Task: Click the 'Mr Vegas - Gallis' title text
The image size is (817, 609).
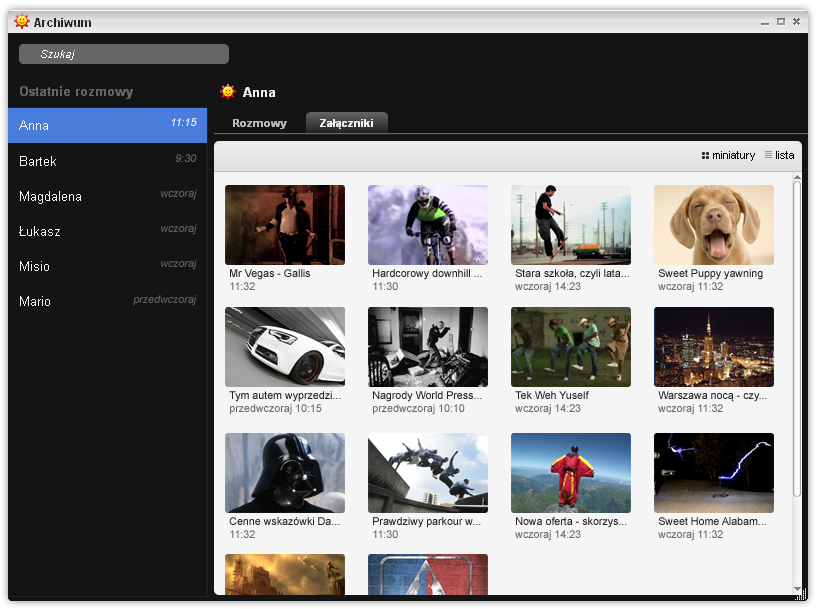Action: pos(269,274)
